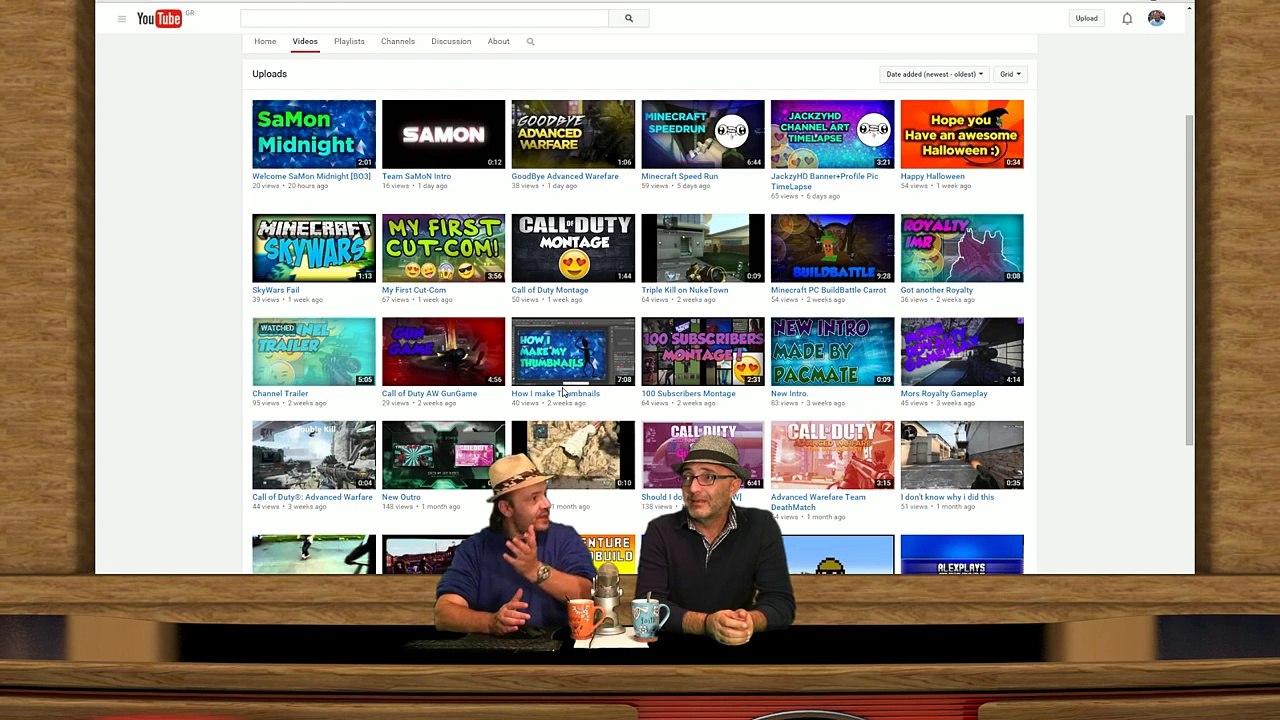Click the 'Happy Halloween' title link
This screenshot has height=720, width=1280.
[x=932, y=176]
